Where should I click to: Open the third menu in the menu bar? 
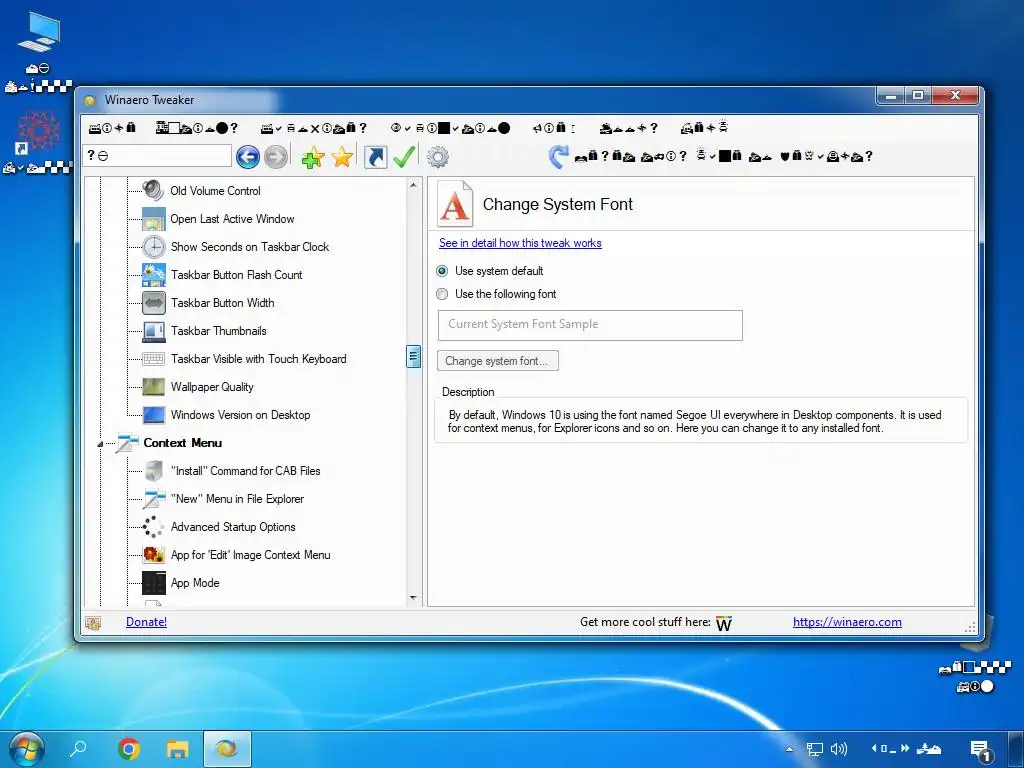click(x=313, y=128)
